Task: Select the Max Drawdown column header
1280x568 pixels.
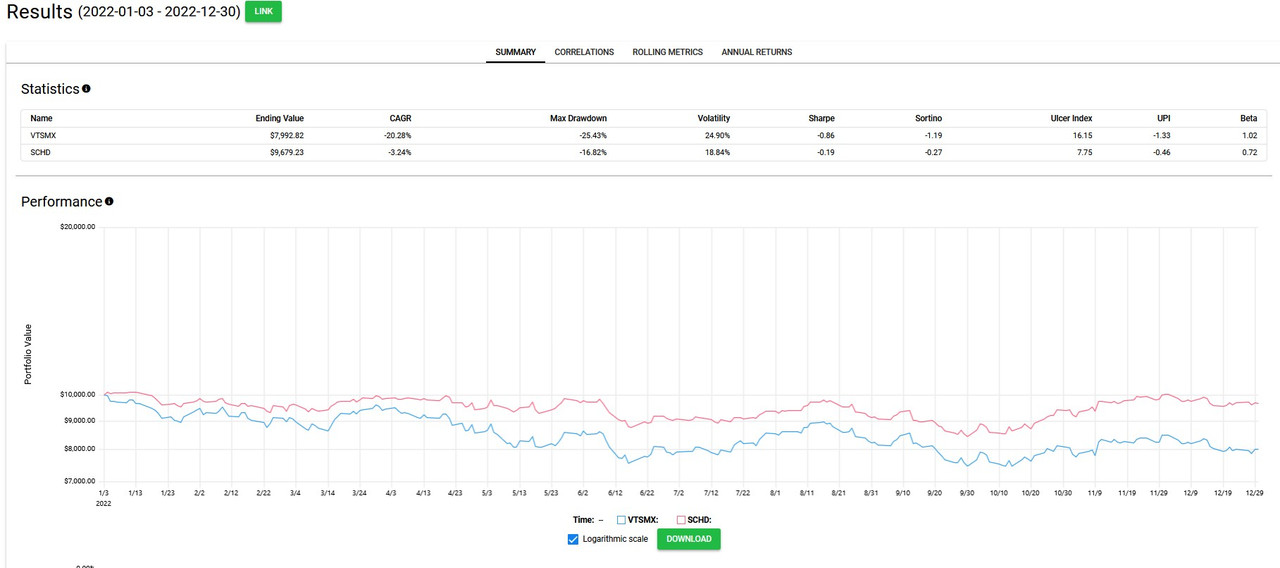Action: (578, 118)
